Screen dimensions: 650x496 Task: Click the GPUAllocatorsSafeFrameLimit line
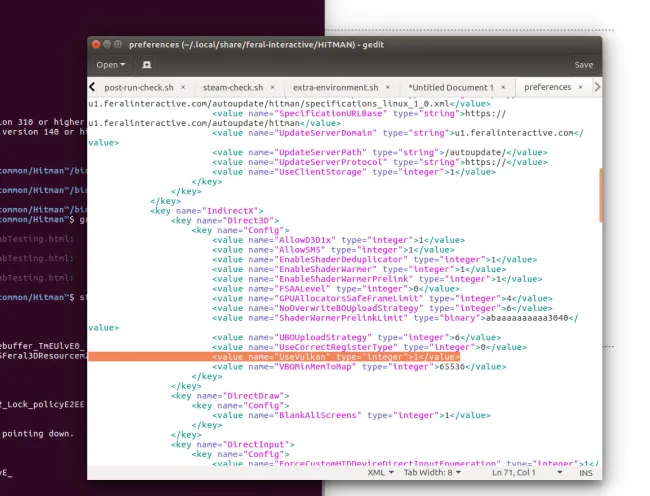[382, 298]
